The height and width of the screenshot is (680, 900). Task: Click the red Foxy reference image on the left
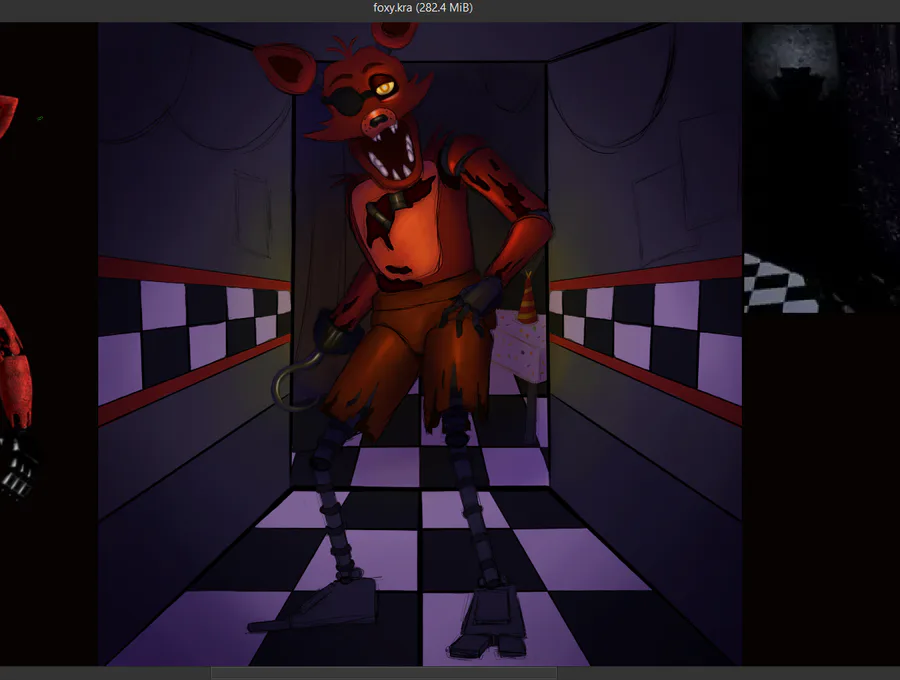point(18,298)
